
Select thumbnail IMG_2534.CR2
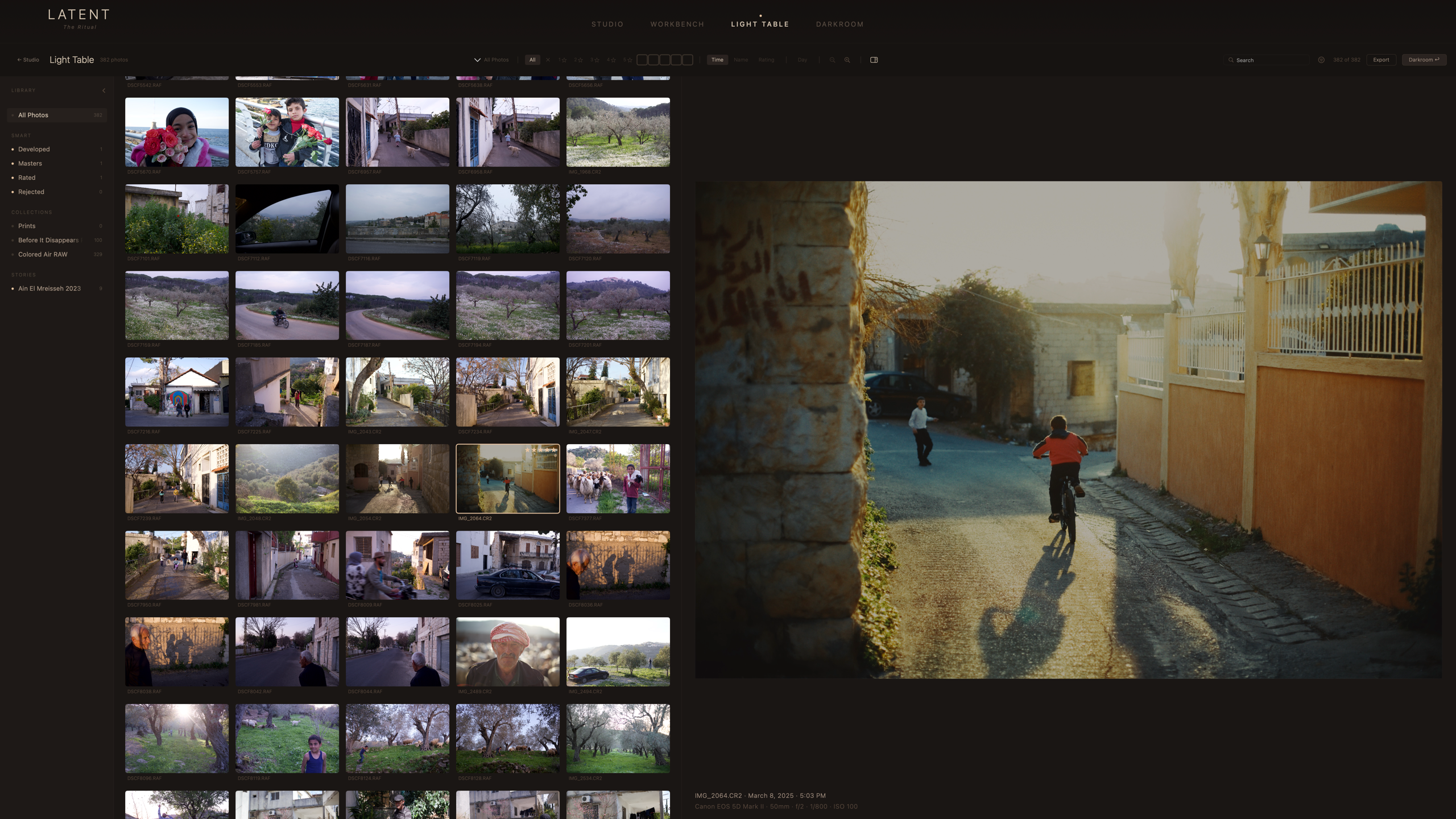(x=618, y=738)
